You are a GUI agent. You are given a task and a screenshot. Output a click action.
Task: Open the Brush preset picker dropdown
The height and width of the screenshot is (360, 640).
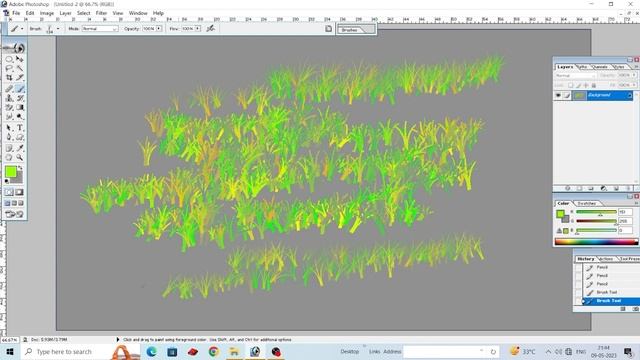click(58, 29)
